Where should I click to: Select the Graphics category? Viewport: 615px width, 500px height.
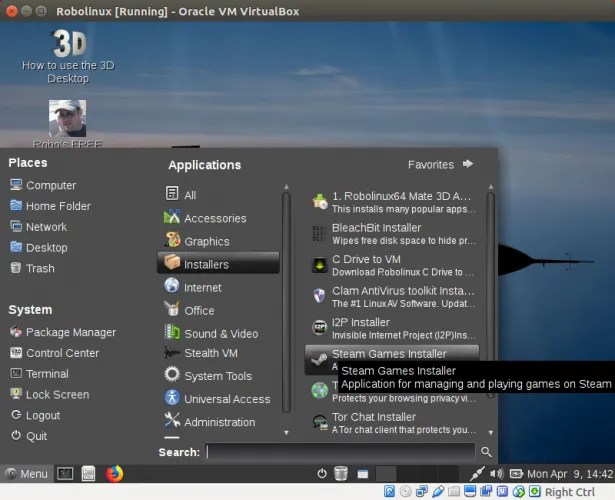tap(218, 241)
